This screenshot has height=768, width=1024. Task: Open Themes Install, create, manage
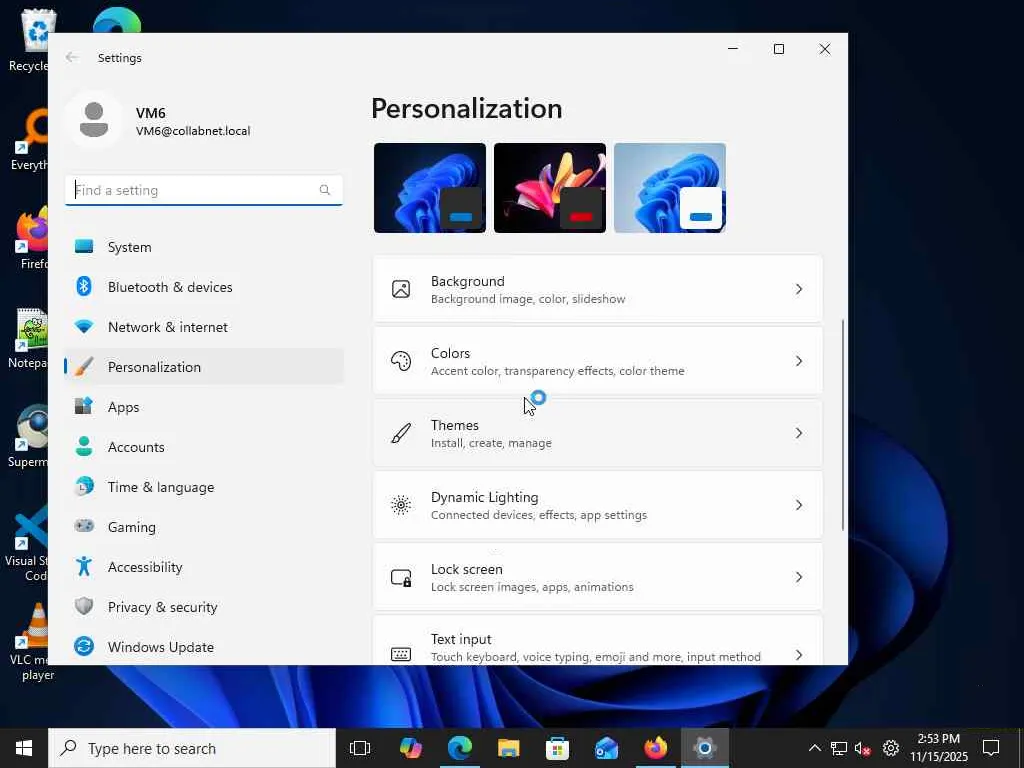[x=598, y=433]
